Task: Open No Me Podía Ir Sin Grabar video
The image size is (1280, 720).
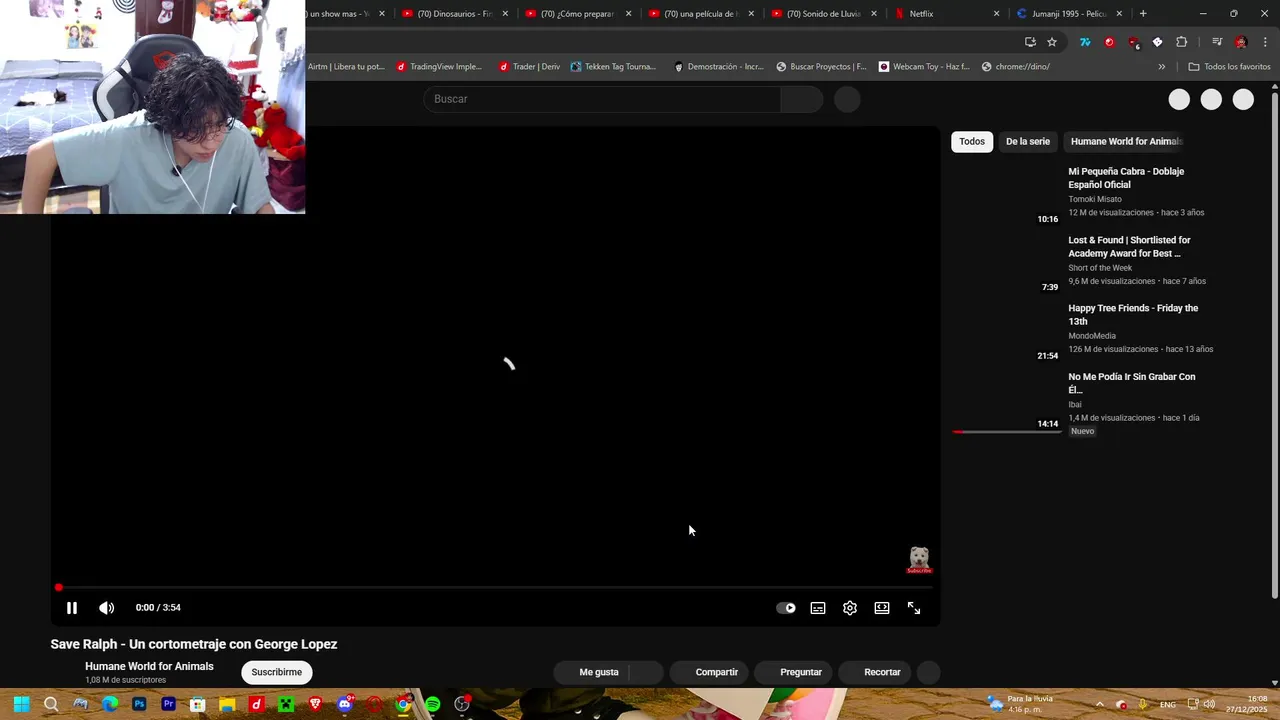Action: coord(1132,383)
